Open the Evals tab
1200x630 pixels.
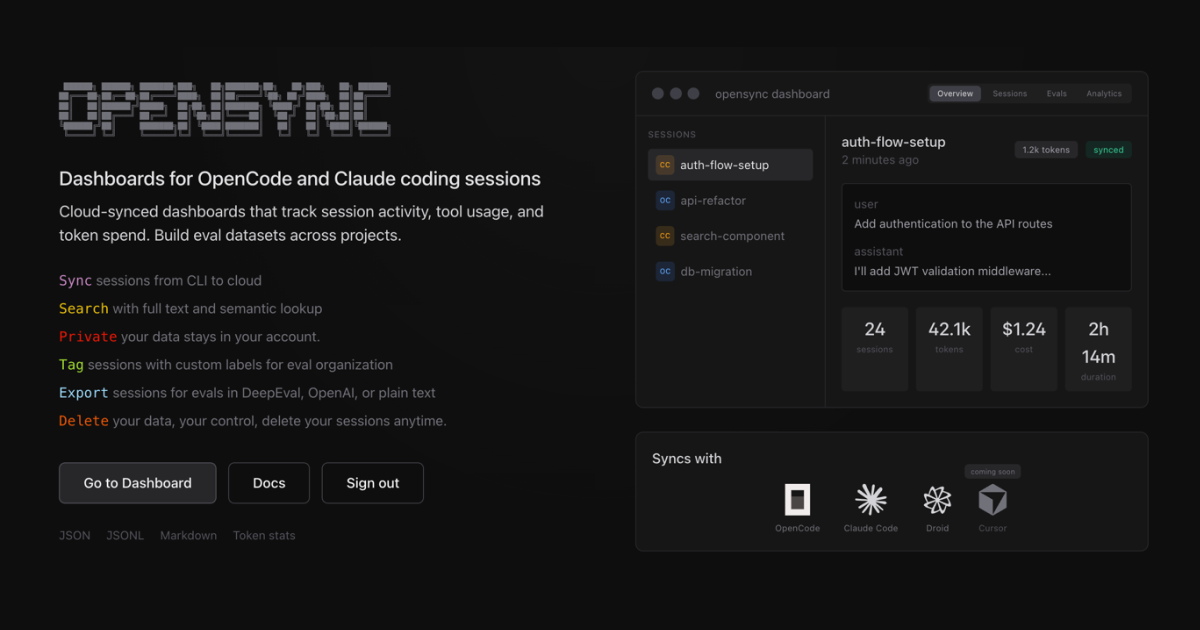click(1057, 93)
